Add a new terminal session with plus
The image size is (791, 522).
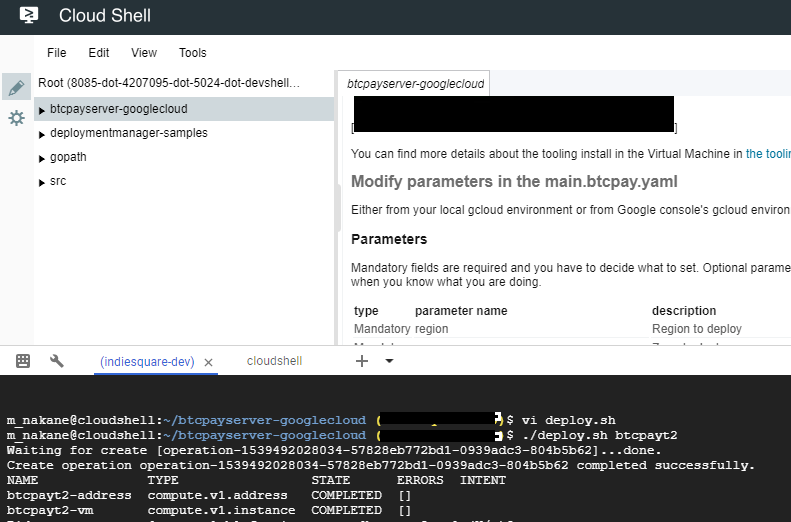[x=362, y=361]
